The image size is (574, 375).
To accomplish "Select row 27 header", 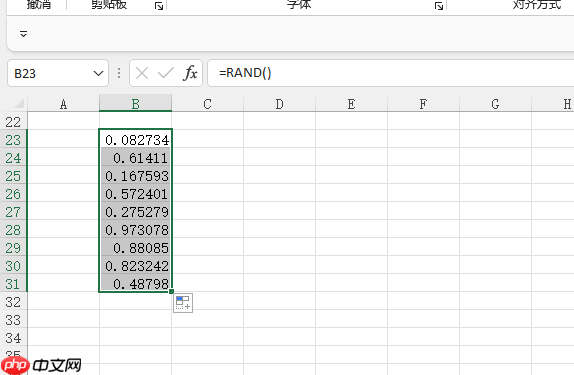I will tap(13, 212).
